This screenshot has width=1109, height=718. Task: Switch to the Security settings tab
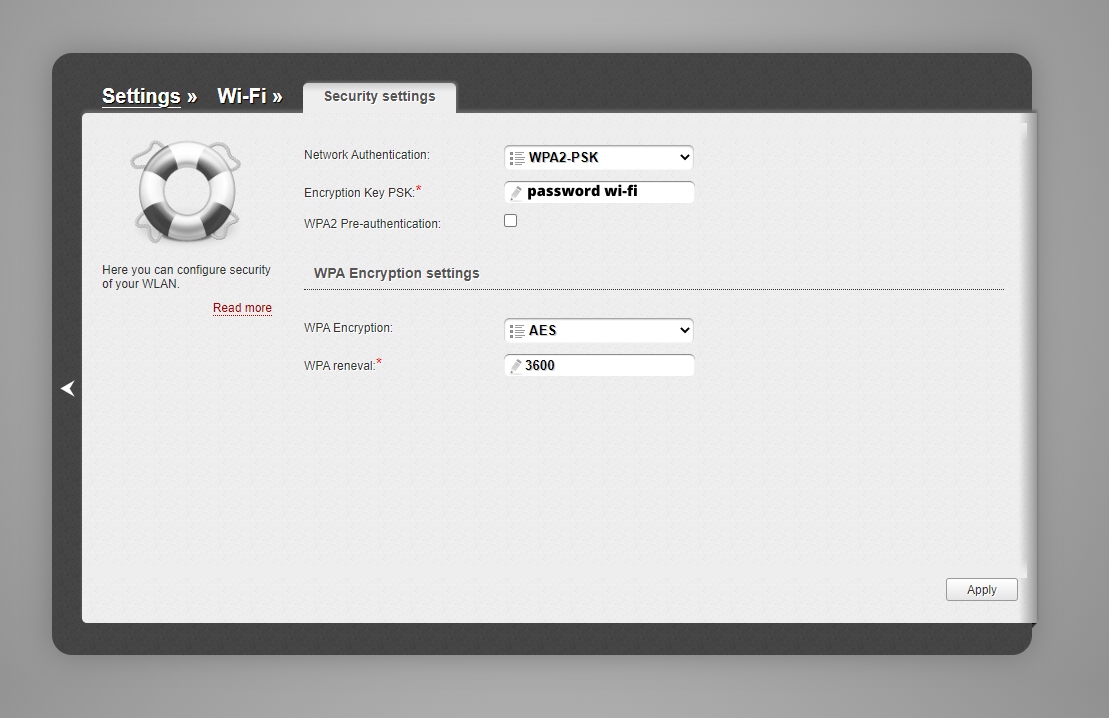tap(379, 96)
